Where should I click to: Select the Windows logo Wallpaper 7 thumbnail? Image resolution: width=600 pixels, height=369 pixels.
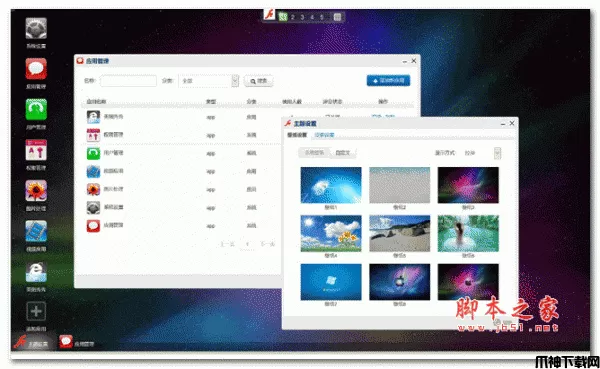coord(331,282)
